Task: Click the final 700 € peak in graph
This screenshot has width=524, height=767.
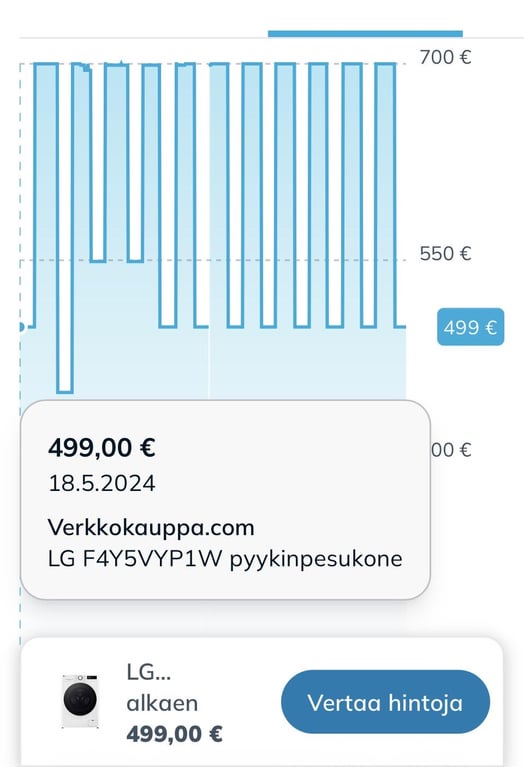Action: point(386,66)
